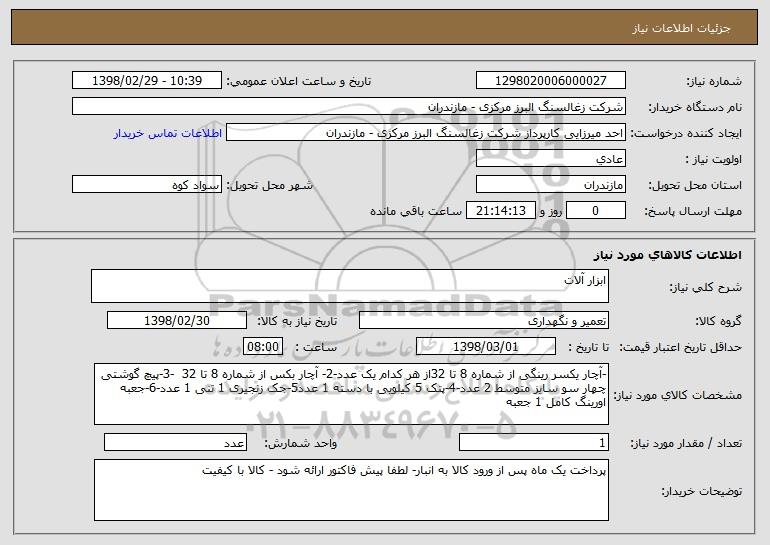Click the delivery city field سواد کوه

click(x=147, y=185)
